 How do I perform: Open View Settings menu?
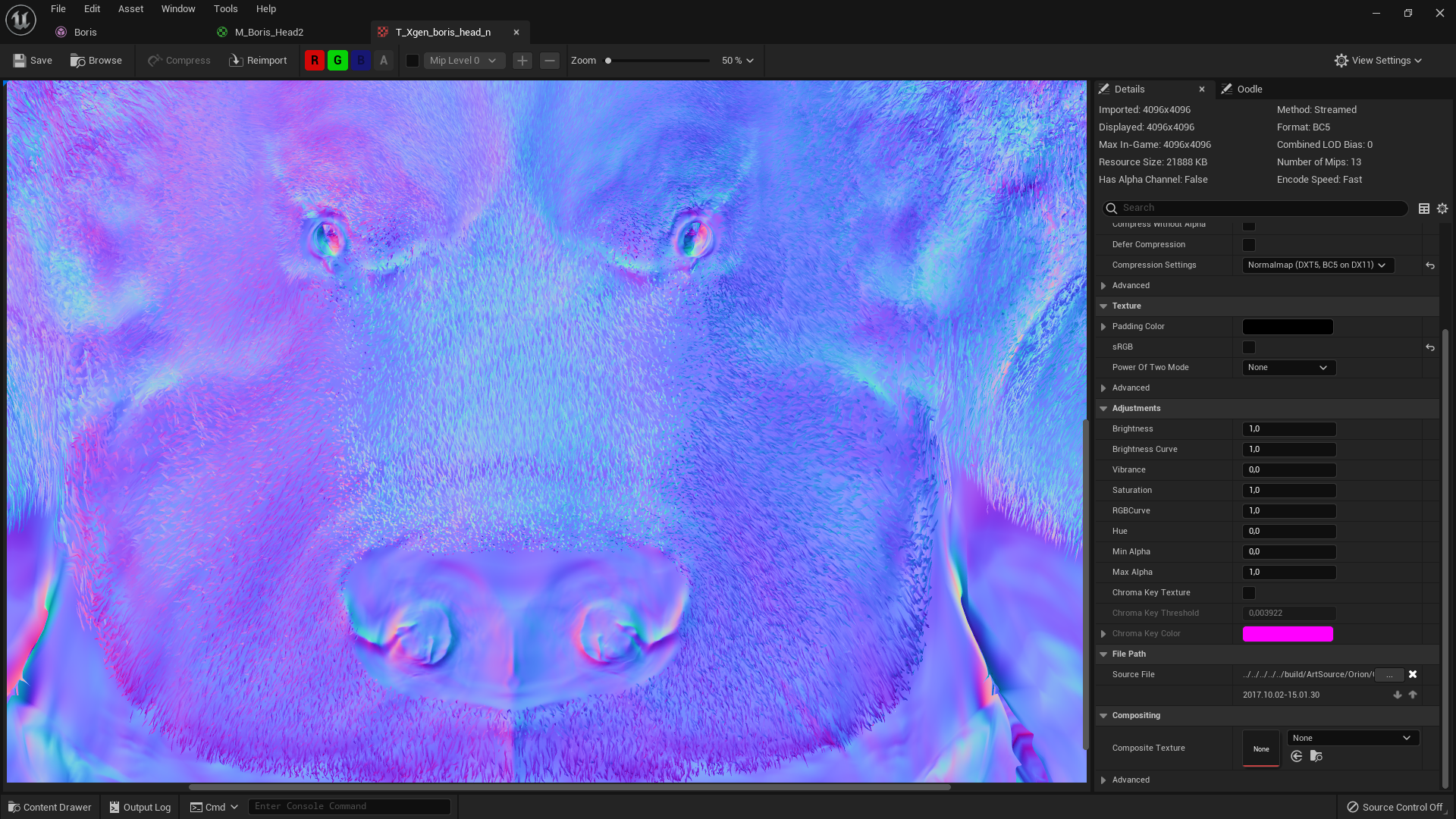[x=1379, y=61]
